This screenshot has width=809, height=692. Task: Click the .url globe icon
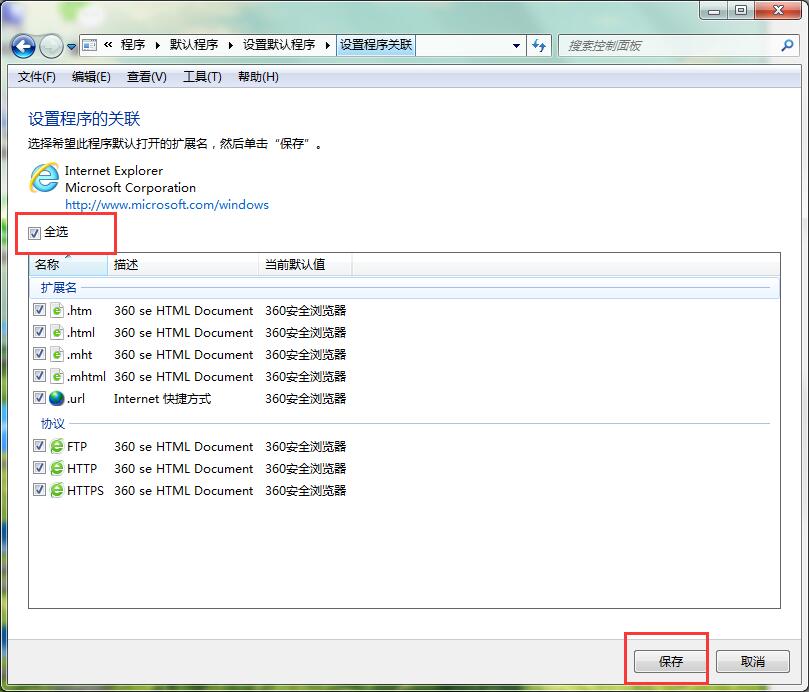click(x=57, y=398)
